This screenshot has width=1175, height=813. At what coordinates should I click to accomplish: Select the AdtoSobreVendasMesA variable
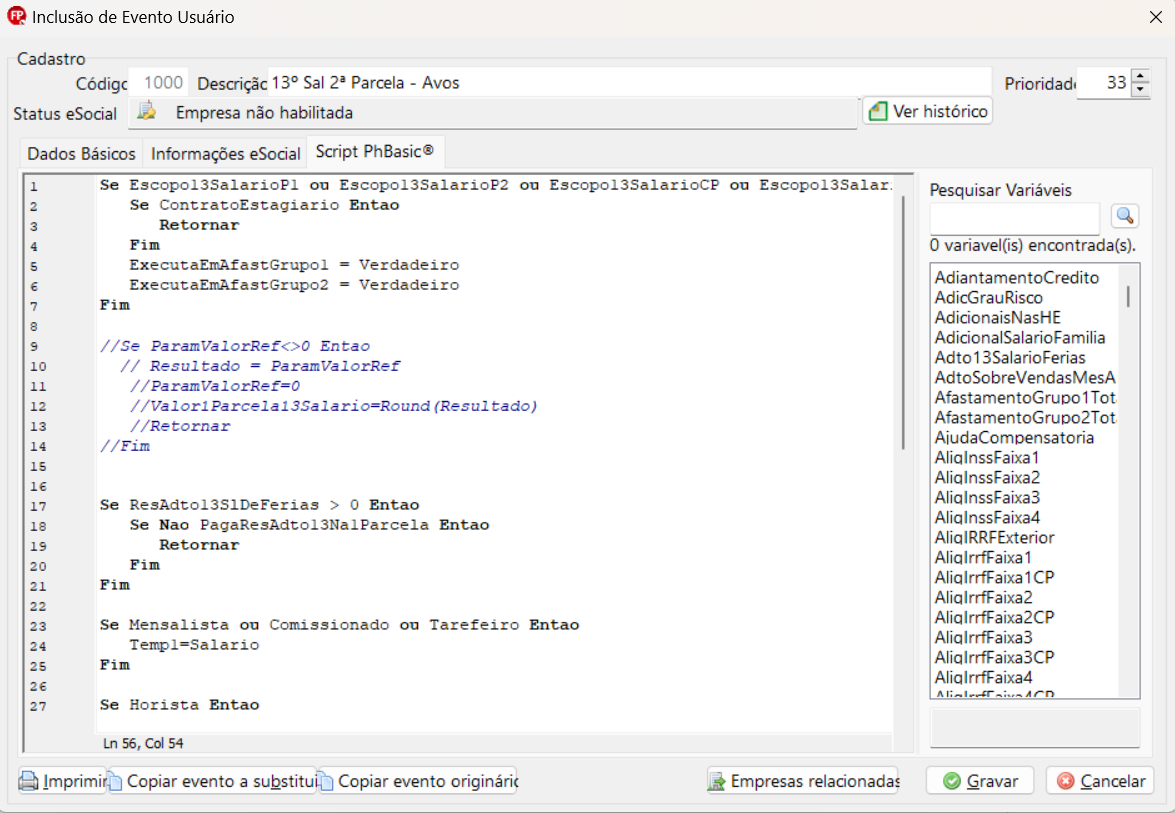(x=1024, y=378)
